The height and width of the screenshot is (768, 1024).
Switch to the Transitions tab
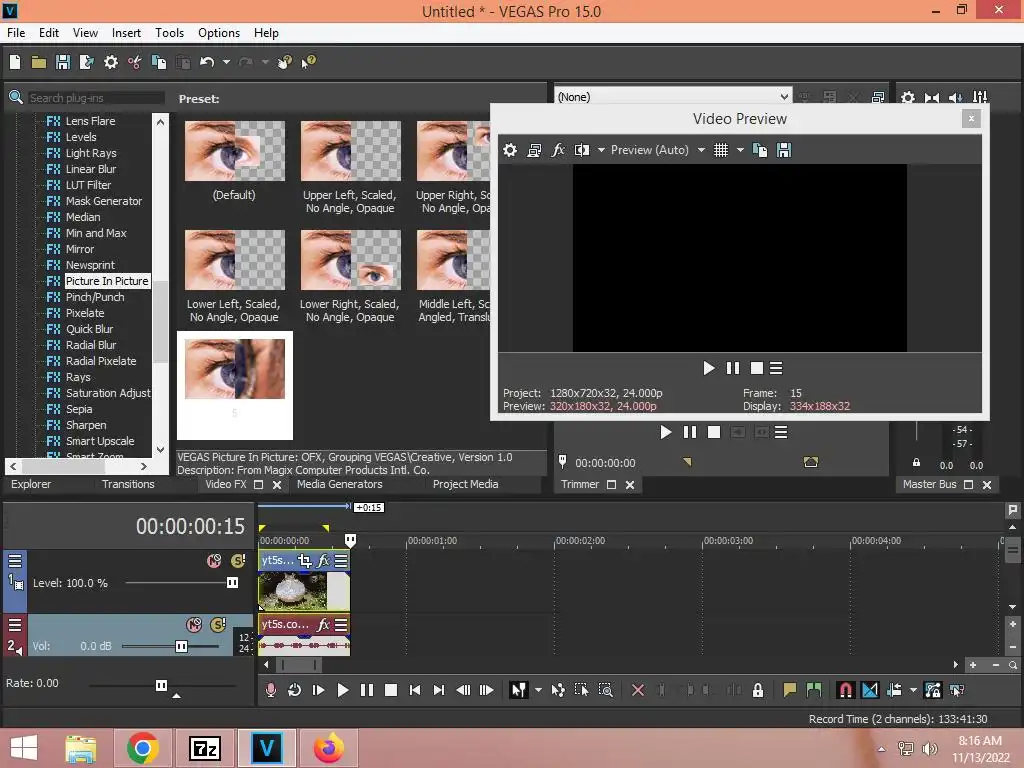click(x=128, y=484)
